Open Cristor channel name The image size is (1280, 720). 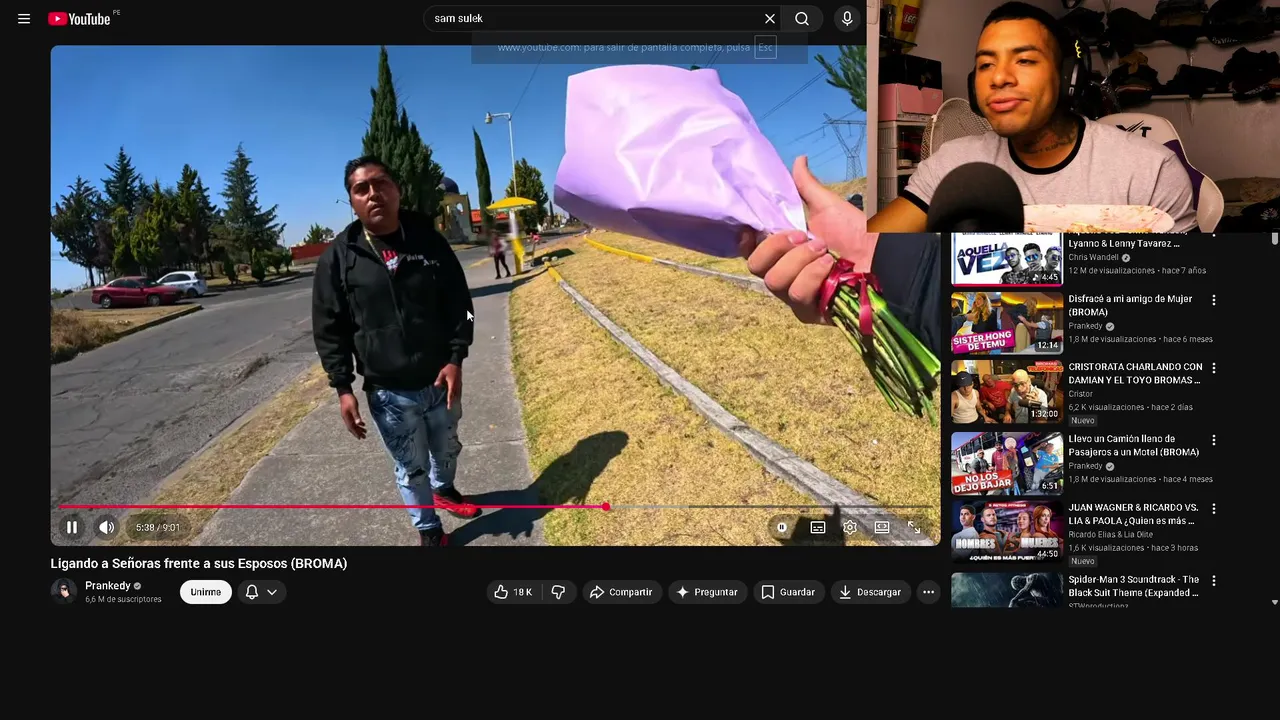[1080, 394]
